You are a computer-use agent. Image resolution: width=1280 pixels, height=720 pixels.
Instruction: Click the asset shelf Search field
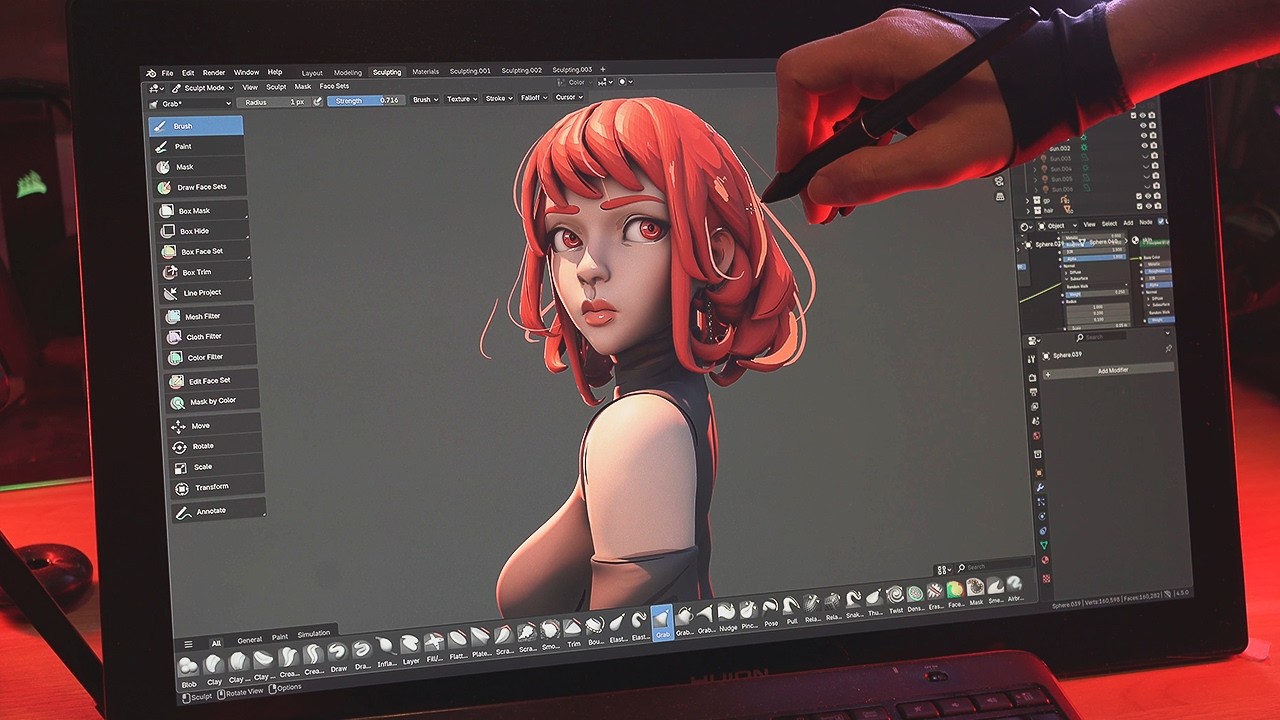(x=992, y=566)
